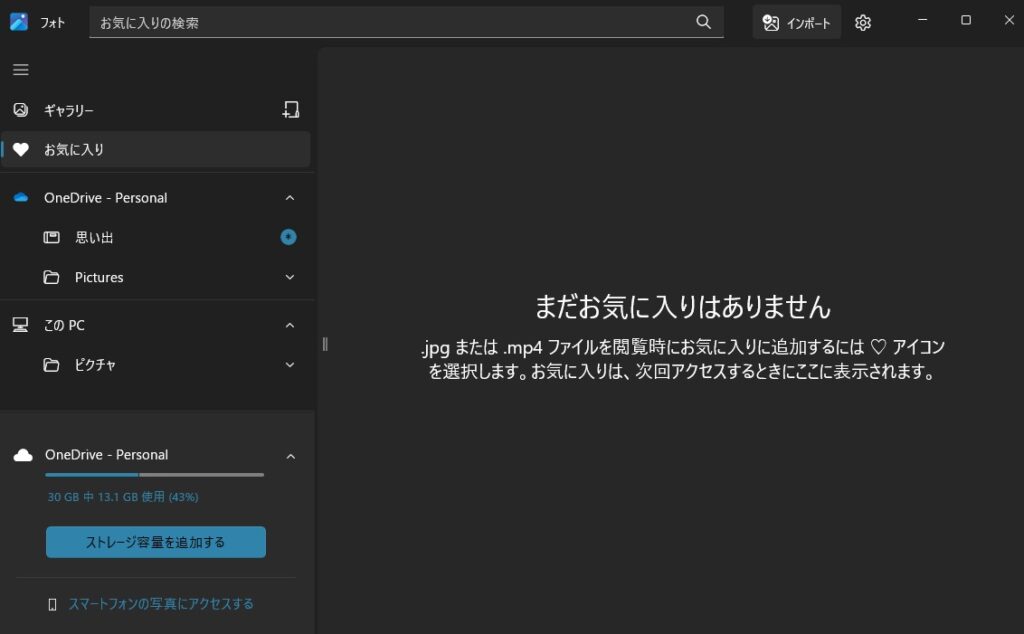Image resolution: width=1024 pixels, height=634 pixels.
Task: Collapse the top OneDrive - Personal section
Action: [290, 198]
